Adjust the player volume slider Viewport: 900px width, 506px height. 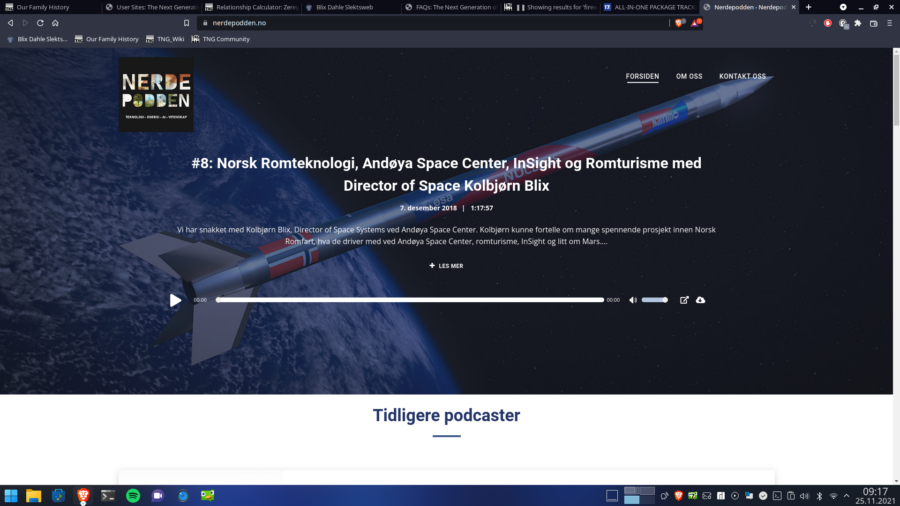(654, 300)
